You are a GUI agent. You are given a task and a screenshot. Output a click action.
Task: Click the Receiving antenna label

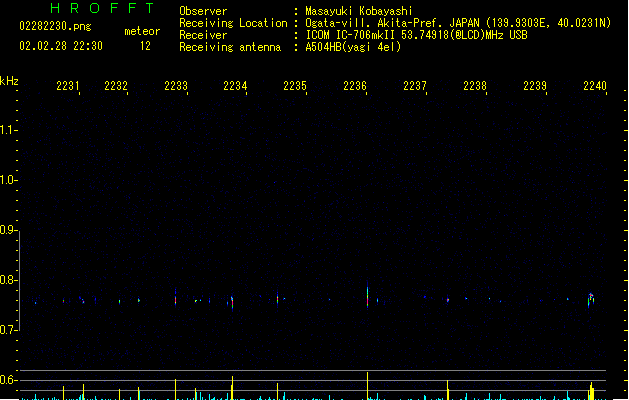click(230, 47)
